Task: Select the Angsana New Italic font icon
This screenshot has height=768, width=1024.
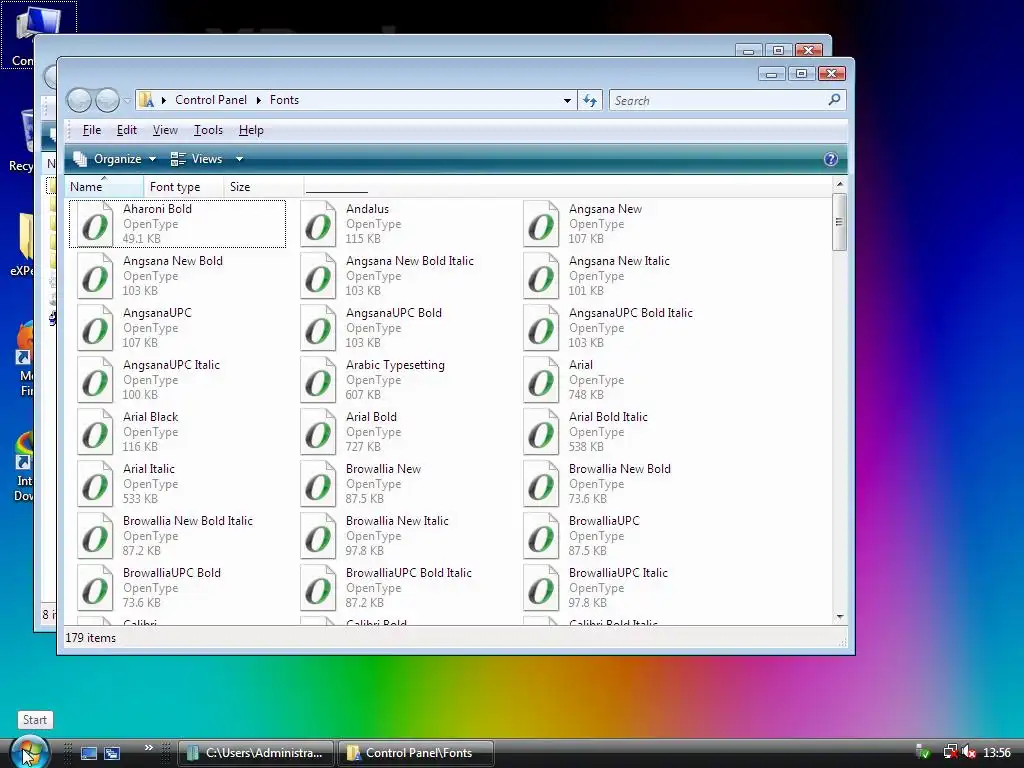Action: (x=541, y=276)
